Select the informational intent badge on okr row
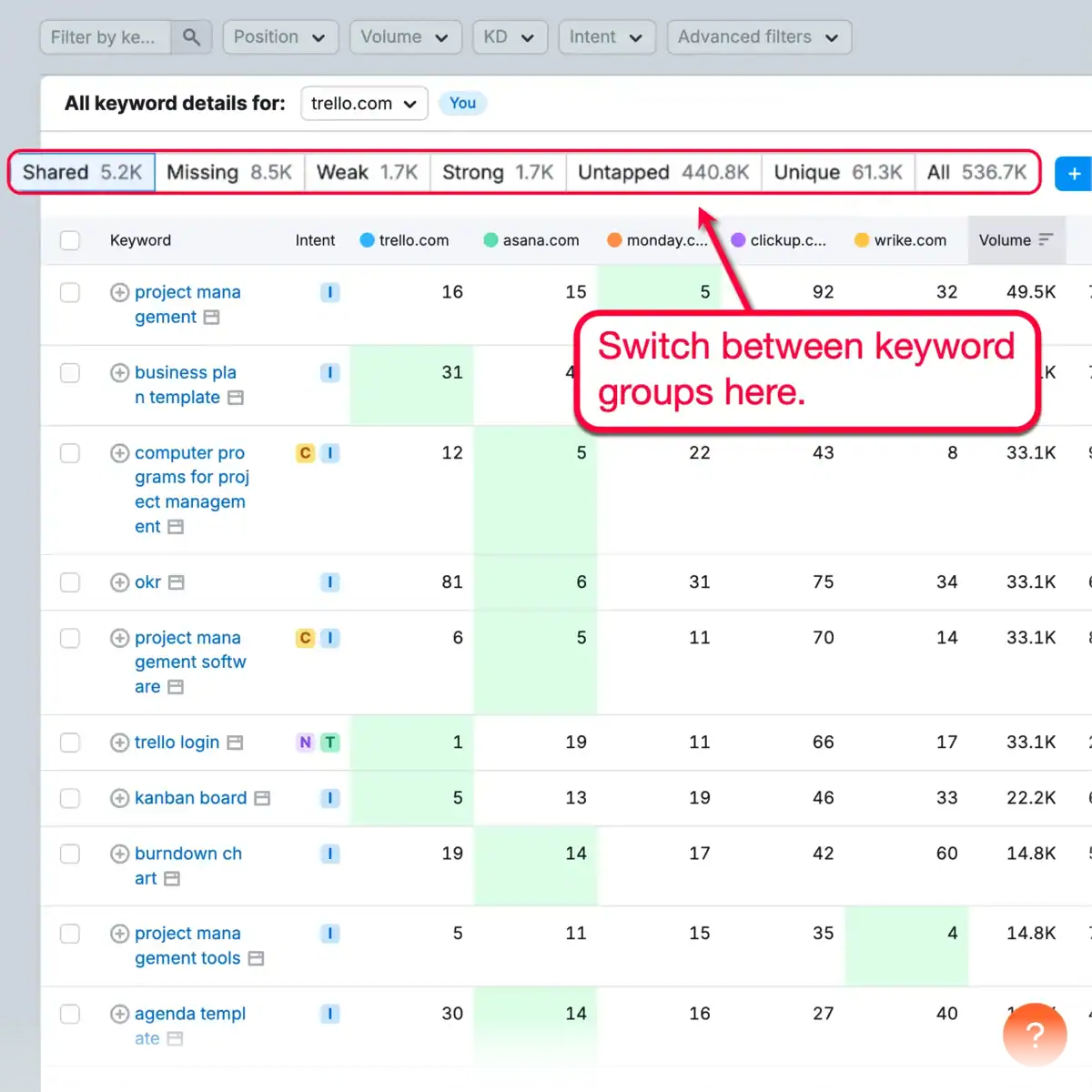Screen dimensions: 1092x1092 coord(329,582)
